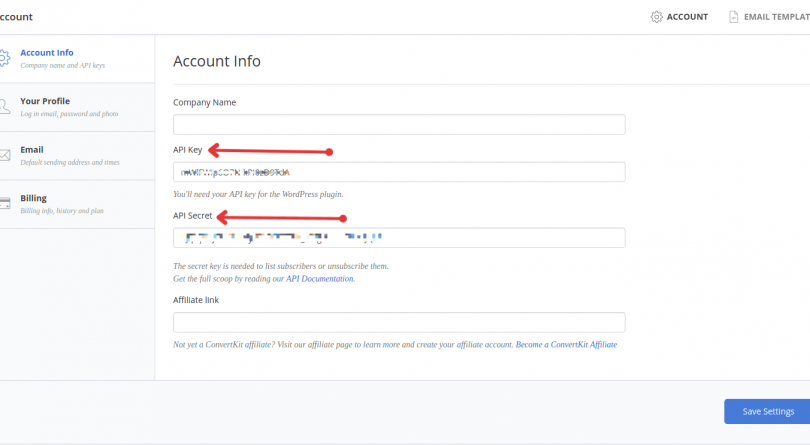Screen dimensions: 810x445
Task: Open the API Documentation link
Action: 320,279
